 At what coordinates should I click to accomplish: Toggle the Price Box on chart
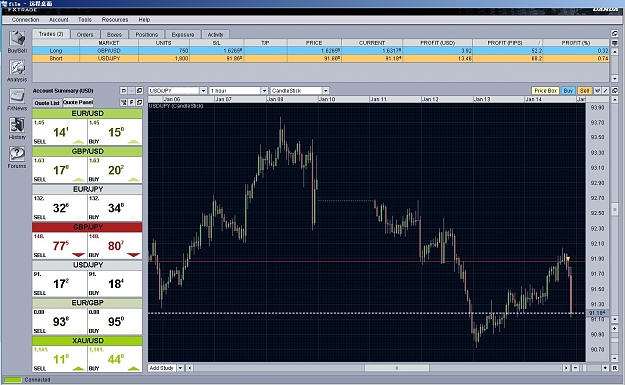click(x=545, y=90)
